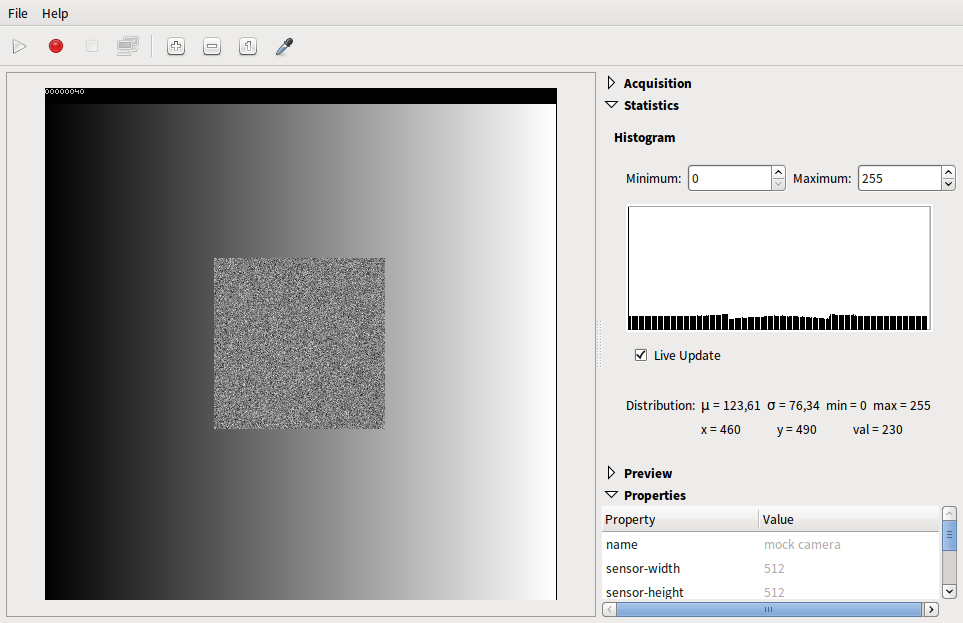Image resolution: width=963 pixels, height=623 pixels.
Task: Open the File menu
Action: (x=18, y=13)
